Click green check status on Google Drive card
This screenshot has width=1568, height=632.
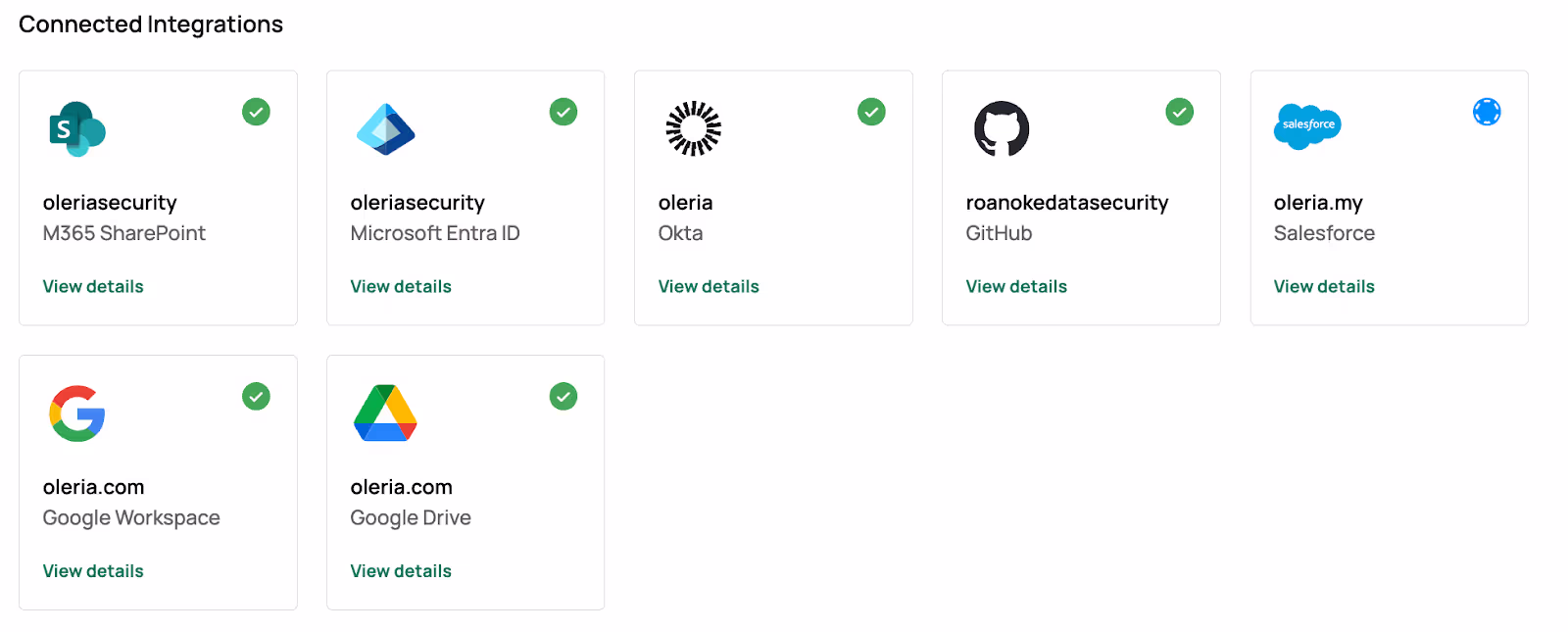[563, 397]
